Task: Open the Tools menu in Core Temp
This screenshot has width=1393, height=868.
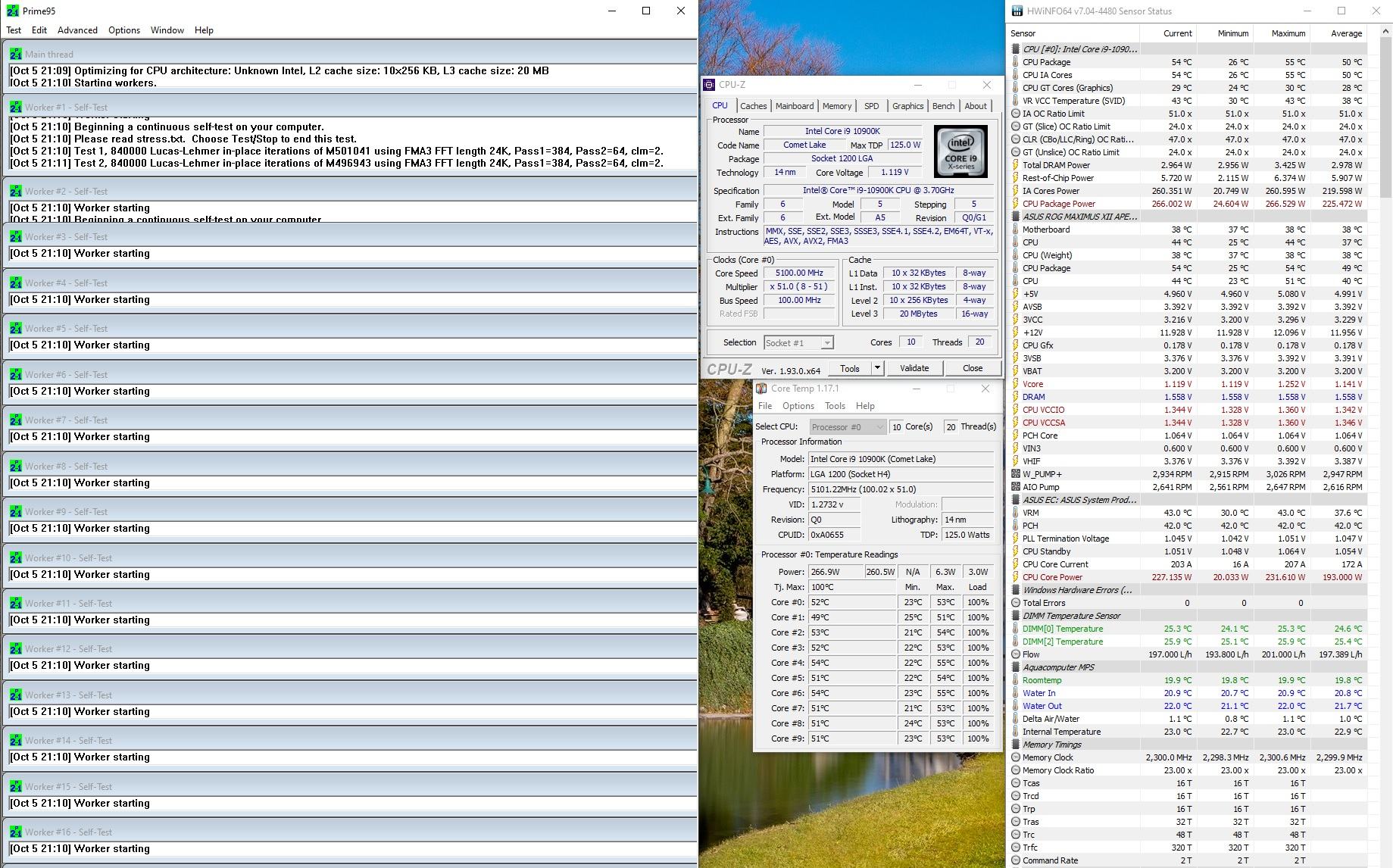Action: (x=835, y=406)
